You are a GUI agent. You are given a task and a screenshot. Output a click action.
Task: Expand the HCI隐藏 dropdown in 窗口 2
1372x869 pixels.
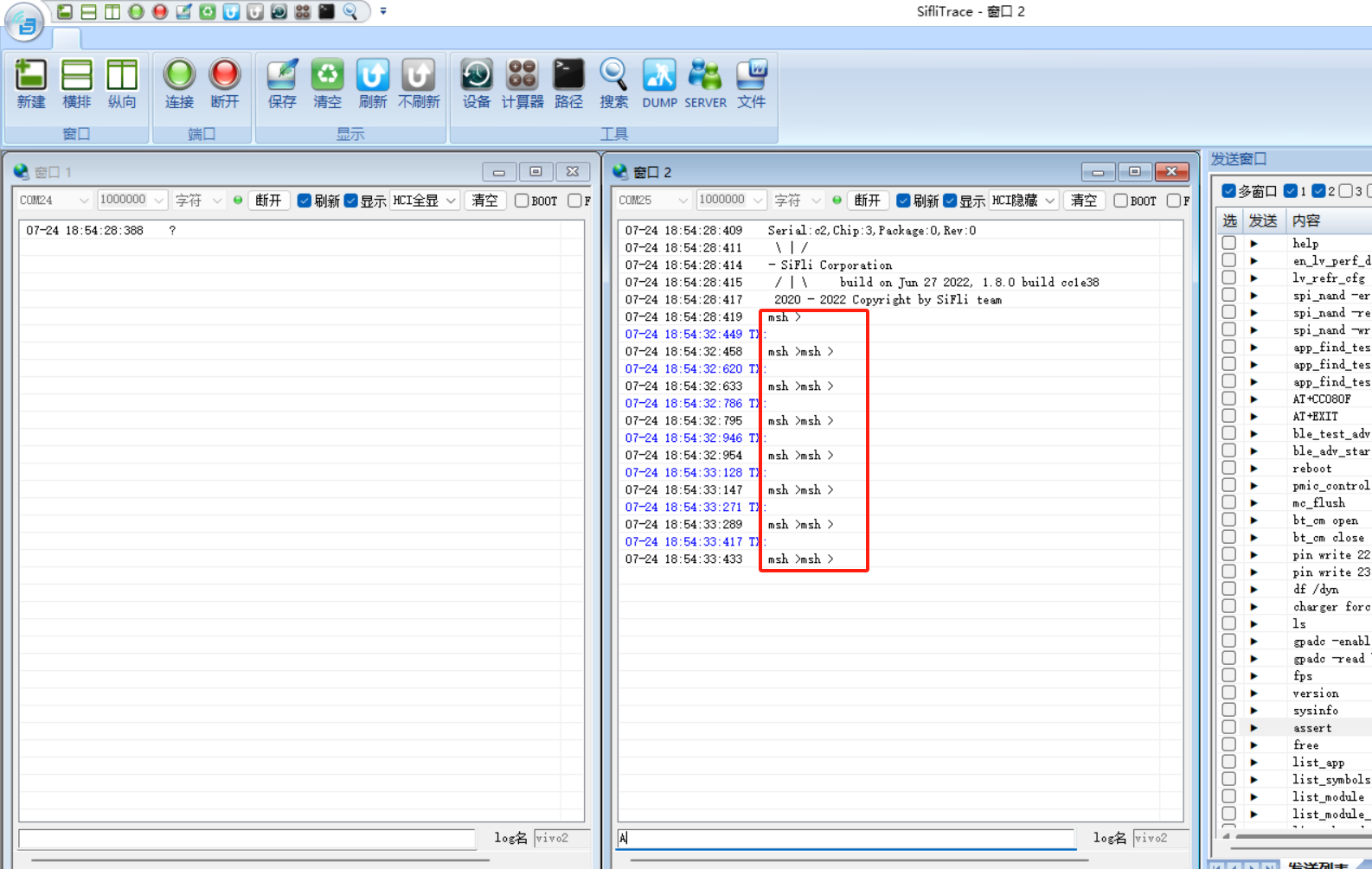(x=1024, y=201)
